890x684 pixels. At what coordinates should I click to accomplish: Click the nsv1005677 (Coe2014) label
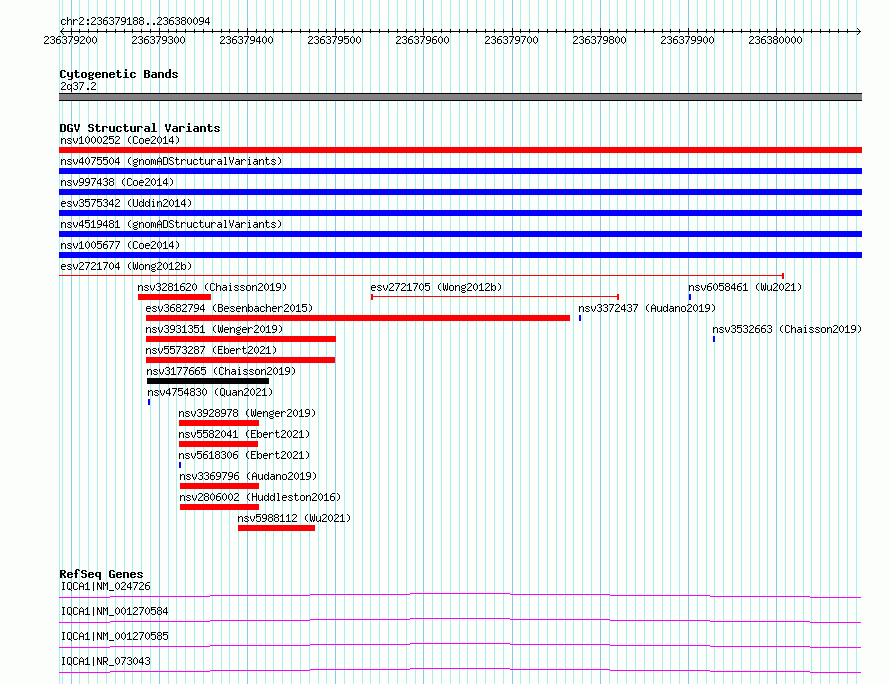(x=120, y=245)
